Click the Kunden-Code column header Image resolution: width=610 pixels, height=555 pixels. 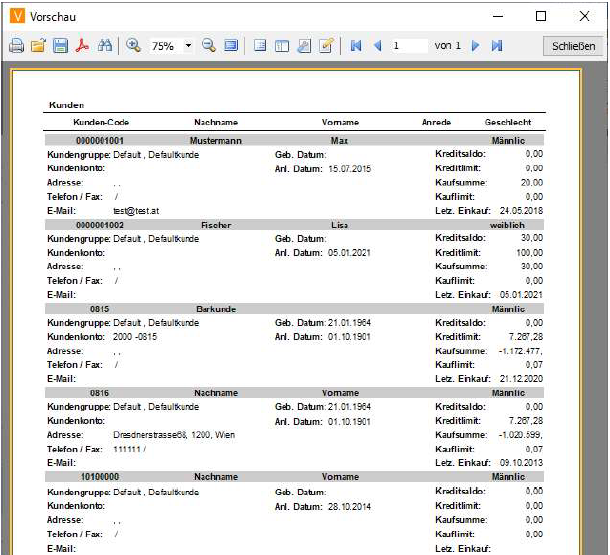pos(101,122)
